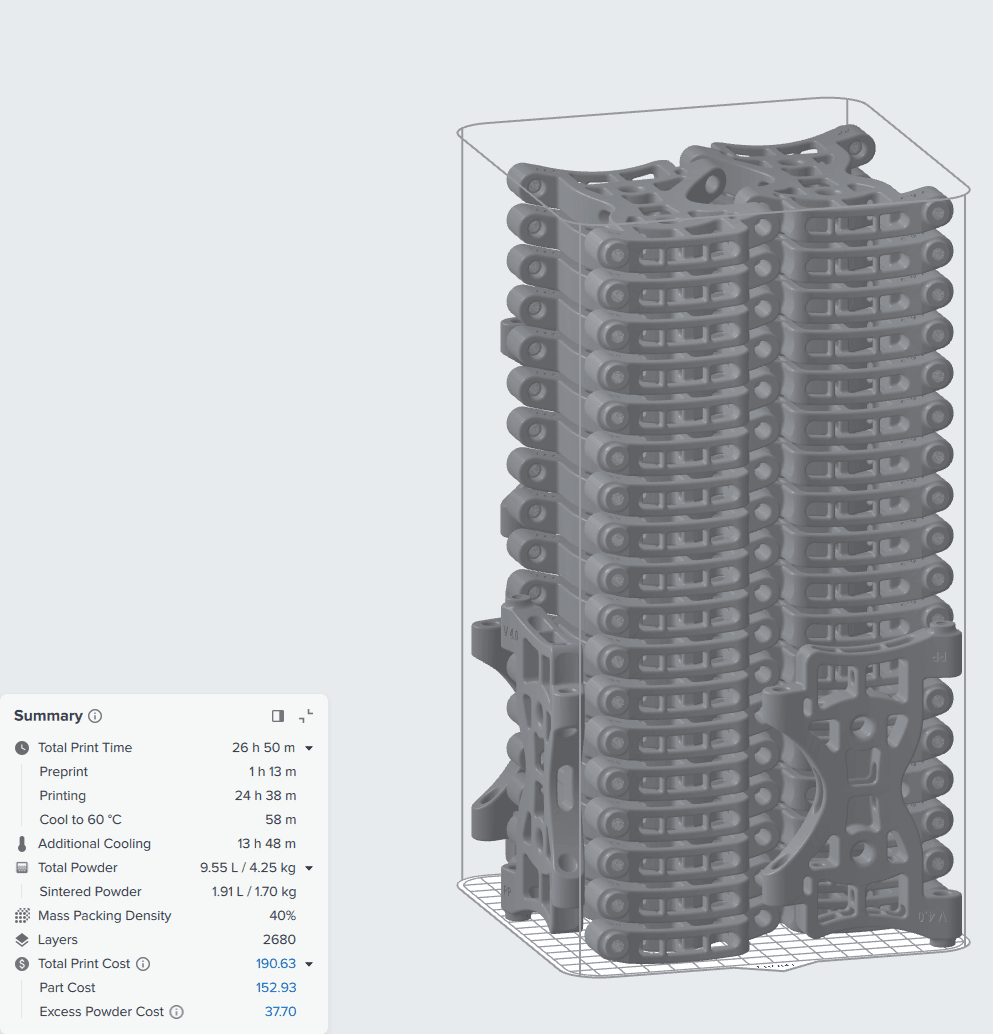993x1034 pixels.
Task: Click the Part Cost value 152.93
Action: point(276,987)
